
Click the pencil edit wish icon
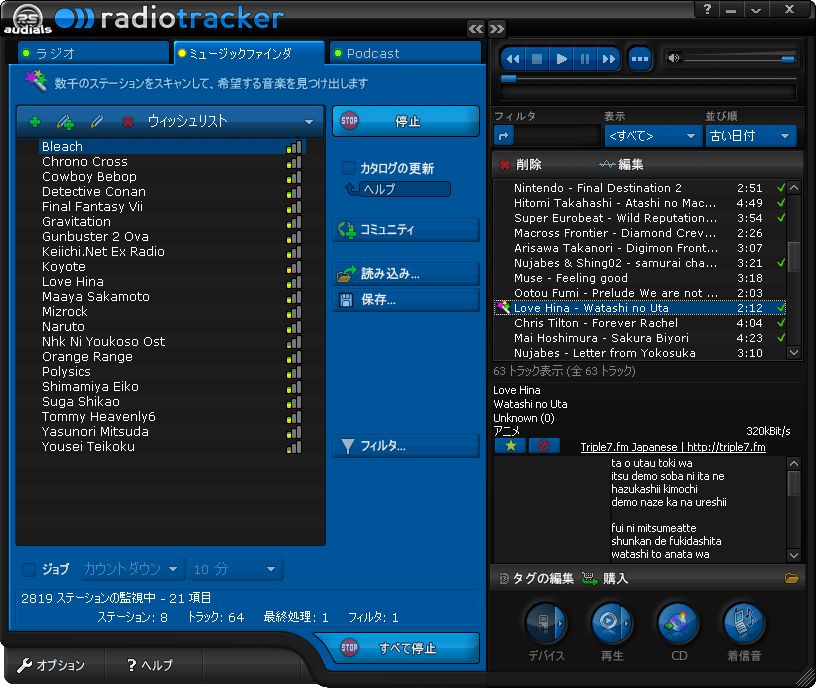pyautogui.click(x=96, y=121)
